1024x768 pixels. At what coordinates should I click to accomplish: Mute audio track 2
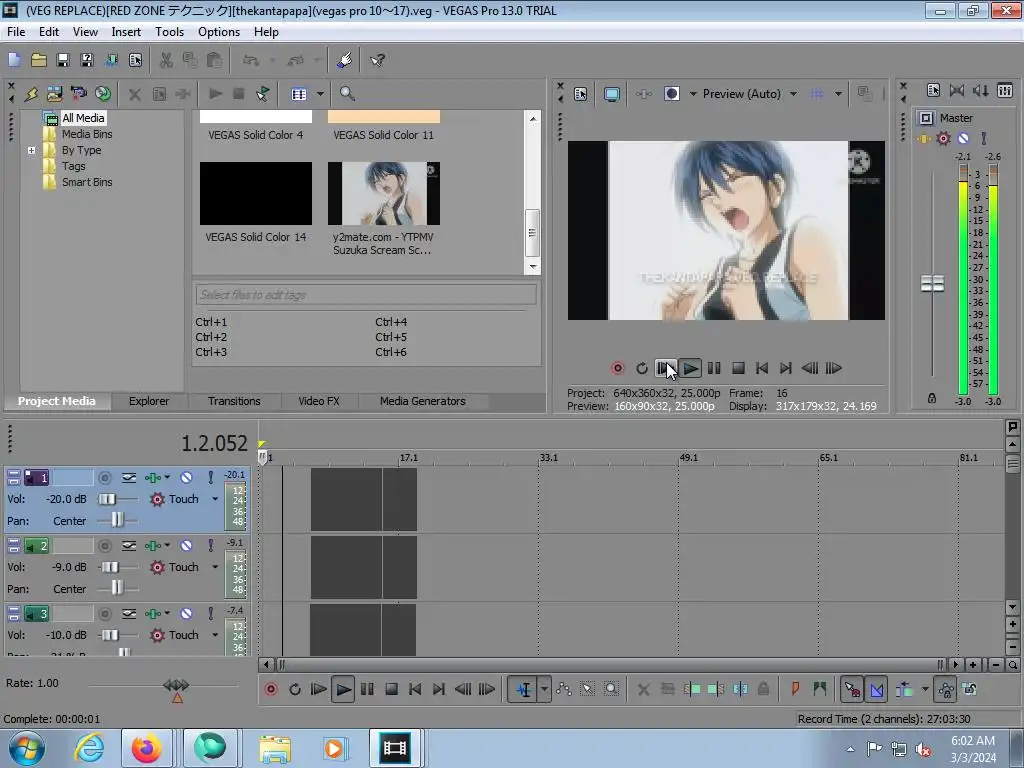(186, 546)
